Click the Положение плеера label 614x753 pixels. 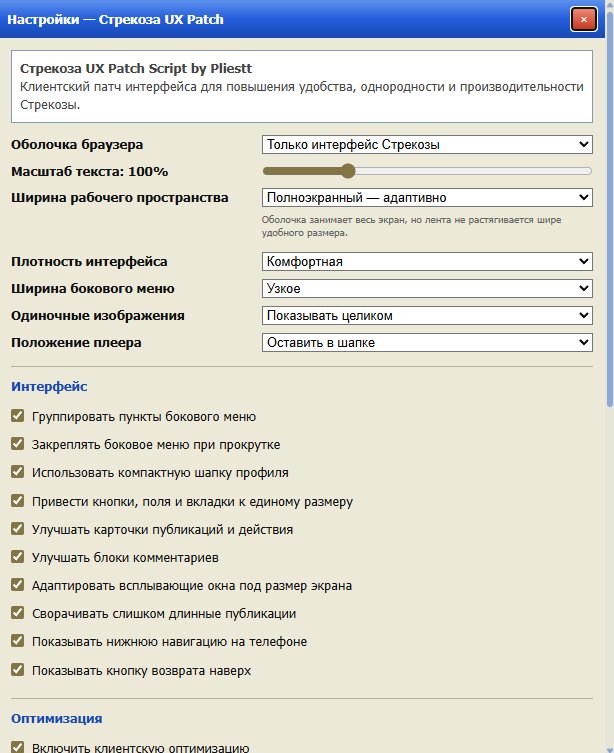76,342
